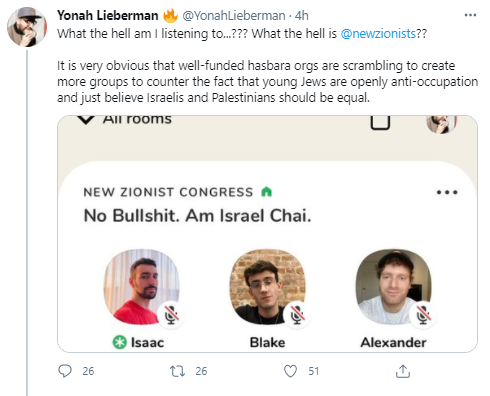Viewport: 490px width, 396px height.
Task: Like the tweet with the heart icon
Action: click(290, 371)
